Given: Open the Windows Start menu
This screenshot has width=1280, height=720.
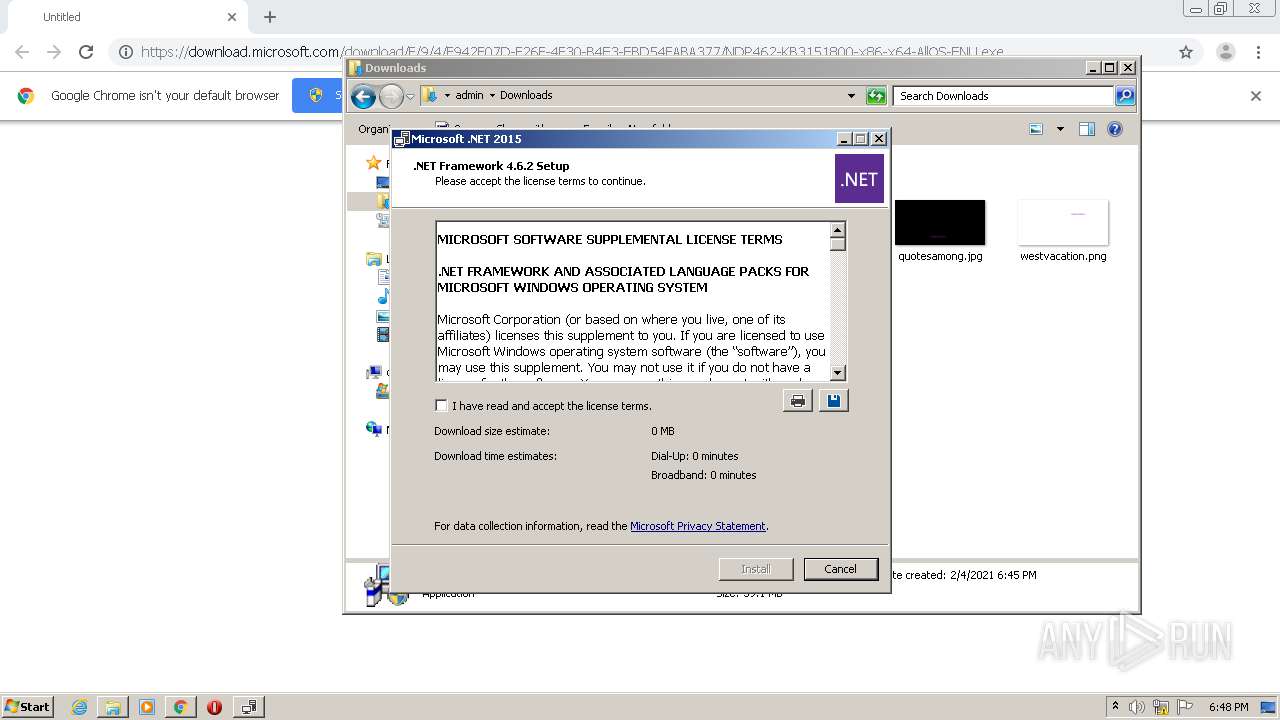Looking at the screenshot, I should (x=28, y=706).
